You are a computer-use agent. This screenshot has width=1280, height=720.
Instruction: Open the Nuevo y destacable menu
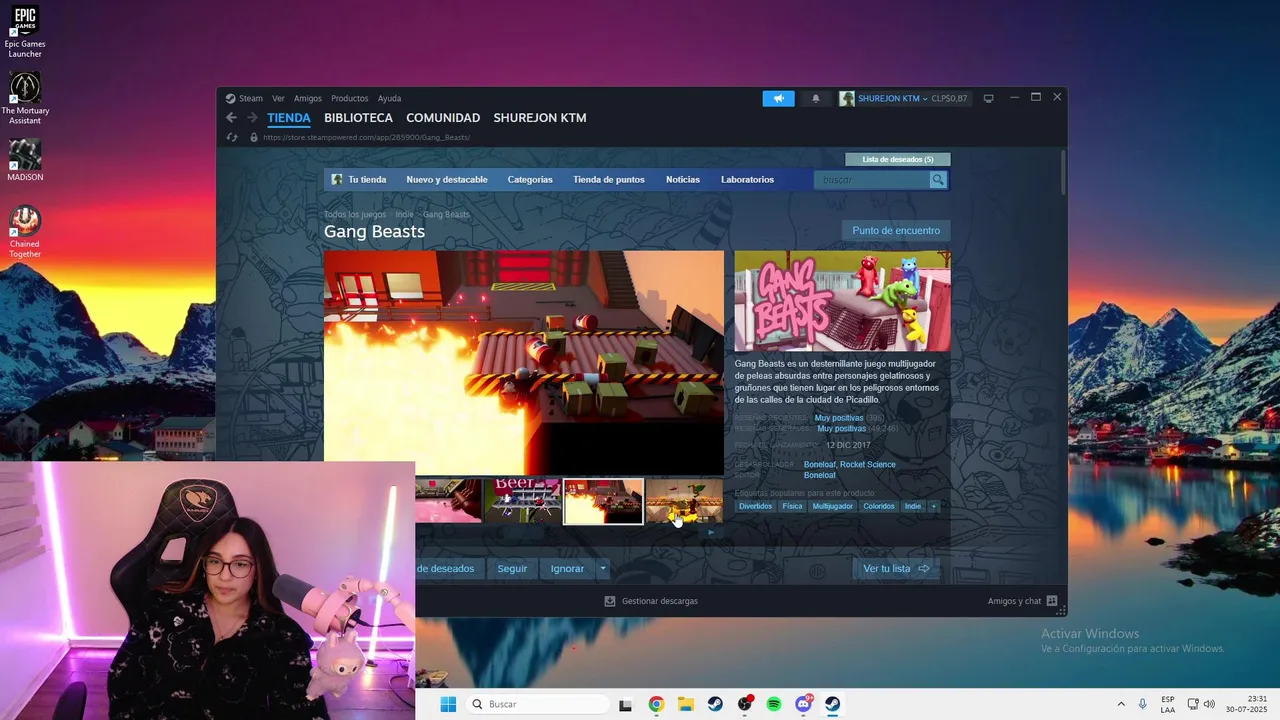(447, 180)
